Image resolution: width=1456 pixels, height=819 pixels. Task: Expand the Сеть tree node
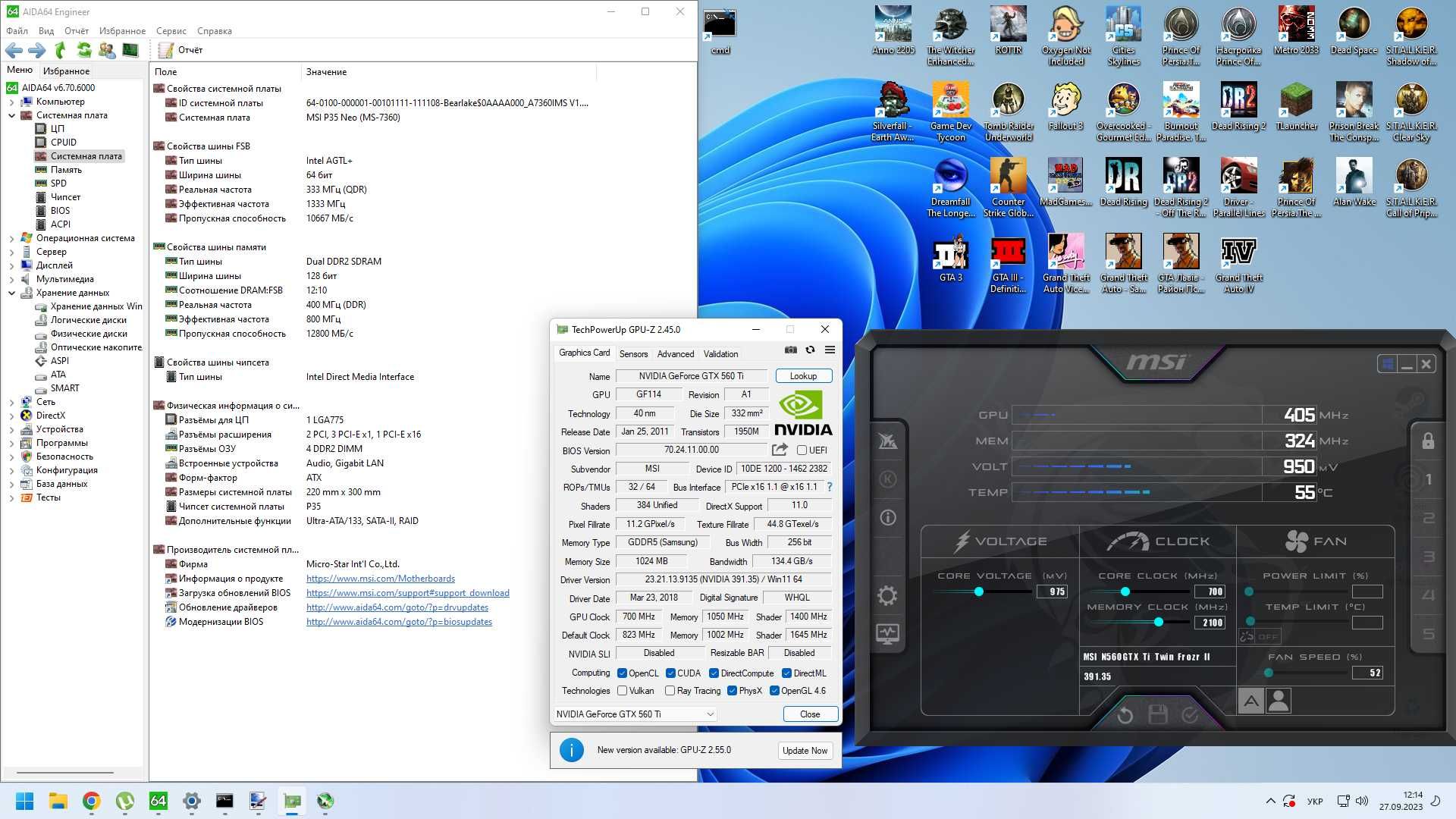coord(11,402)
